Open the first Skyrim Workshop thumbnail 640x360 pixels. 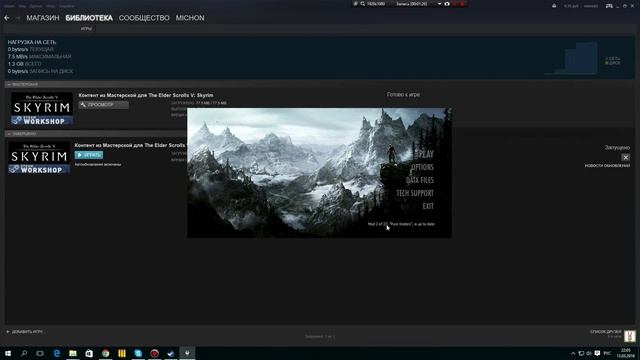(42, 109)
